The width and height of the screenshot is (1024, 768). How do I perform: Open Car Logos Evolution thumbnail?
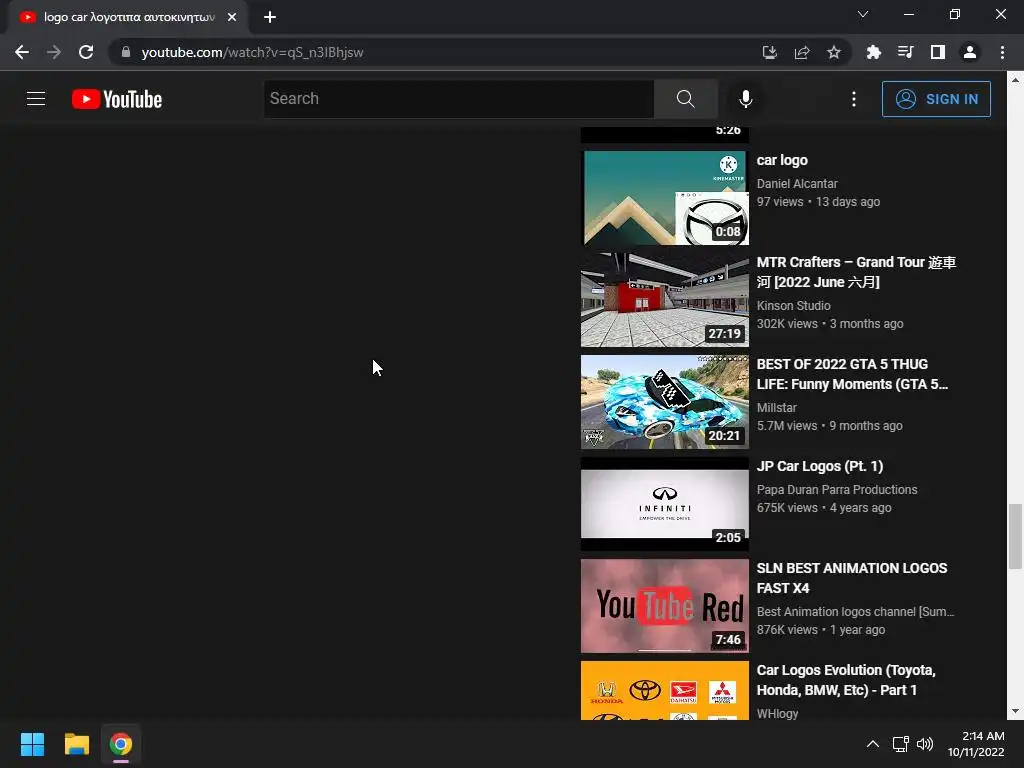click(665, 690)
